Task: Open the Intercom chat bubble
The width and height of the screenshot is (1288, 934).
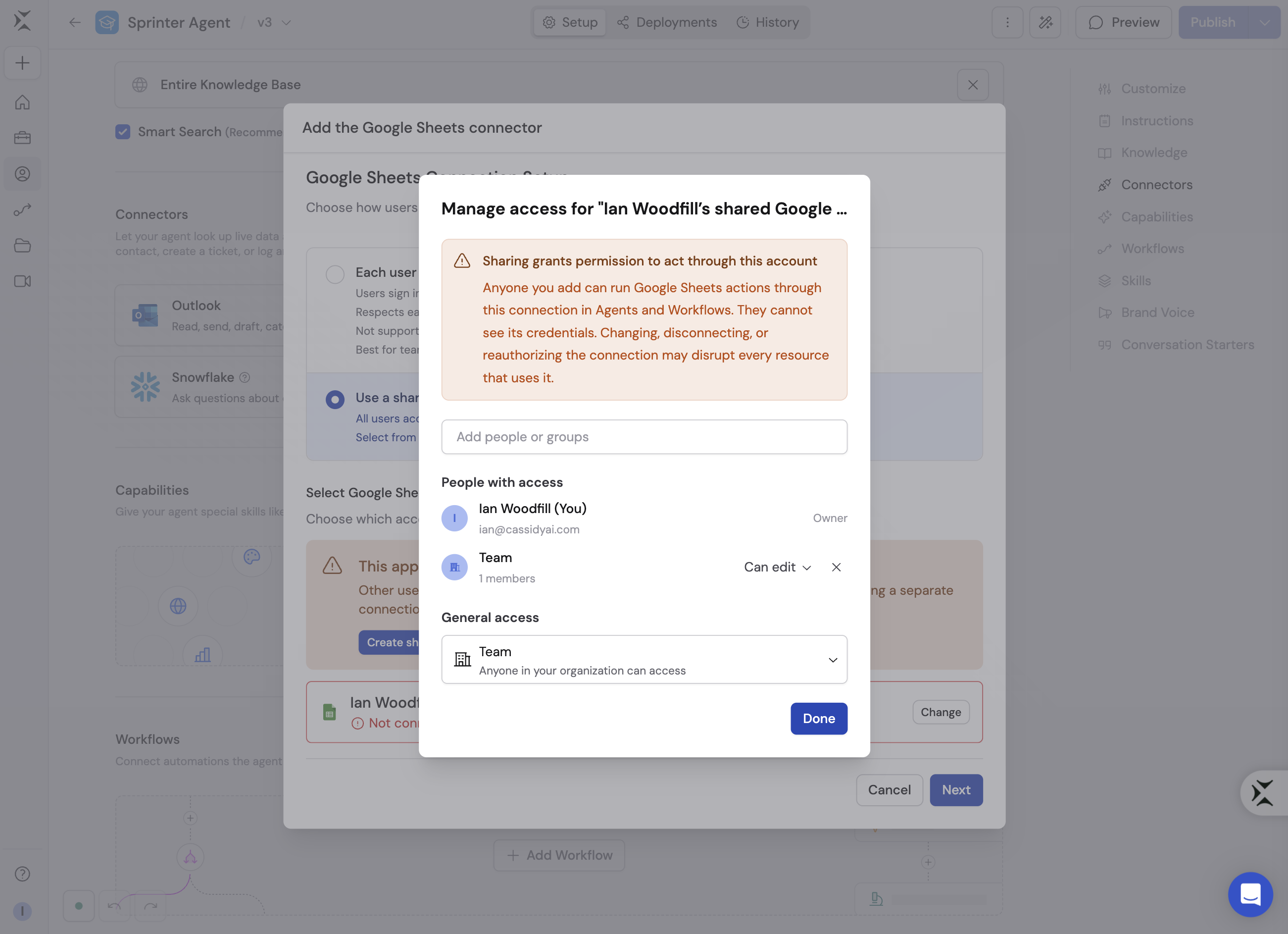Action: click(x=1250, y=894)
